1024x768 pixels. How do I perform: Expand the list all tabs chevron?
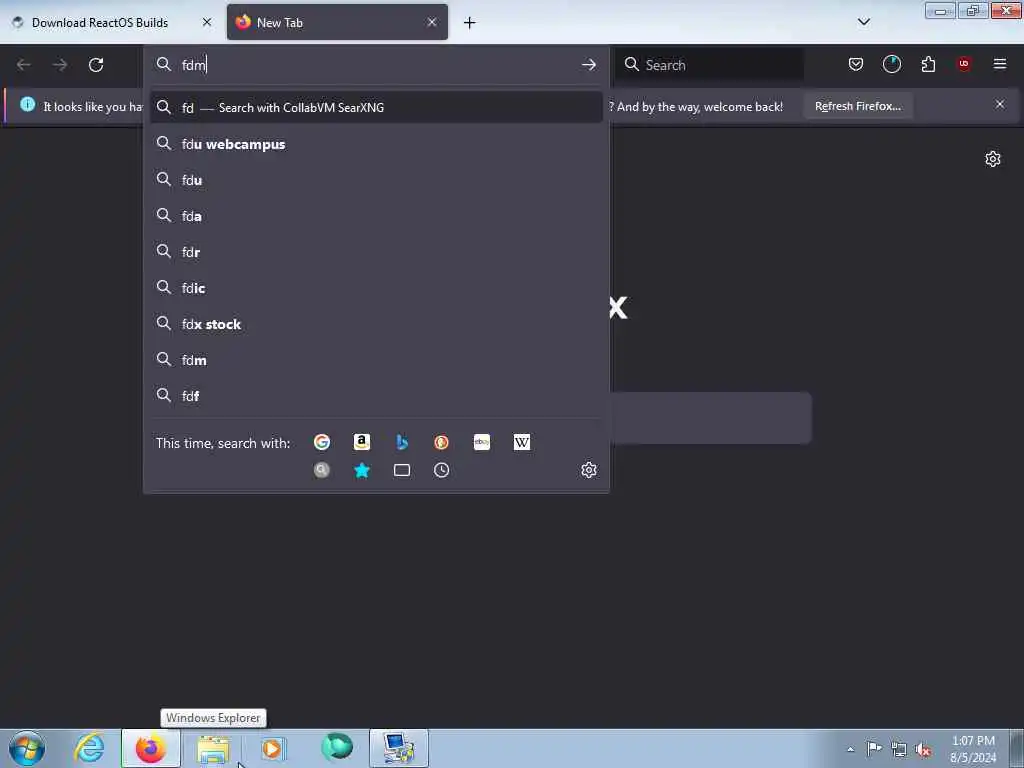tap(863, 22)
